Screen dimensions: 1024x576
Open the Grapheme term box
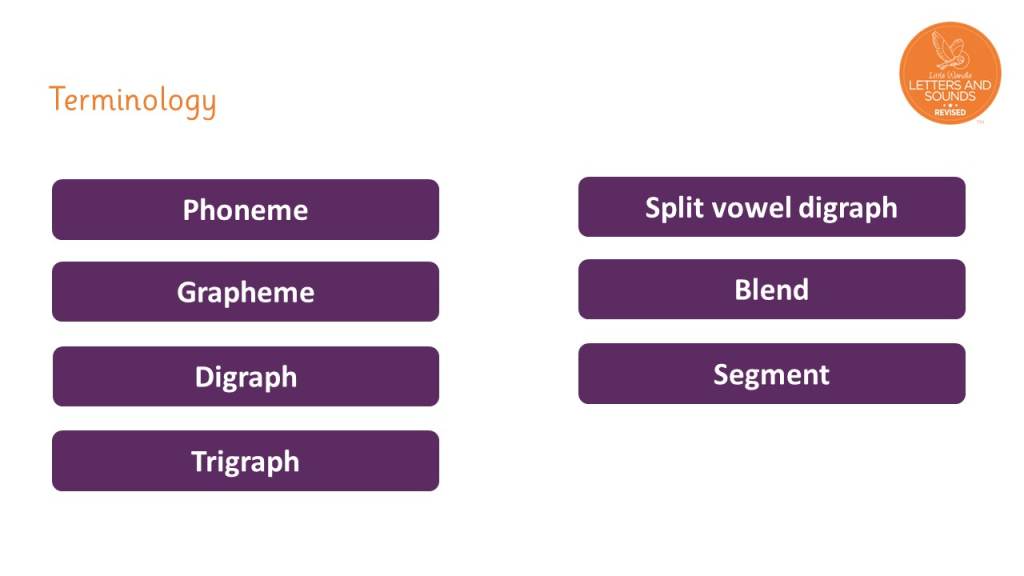pyautogui.click(x=246, y=292)
